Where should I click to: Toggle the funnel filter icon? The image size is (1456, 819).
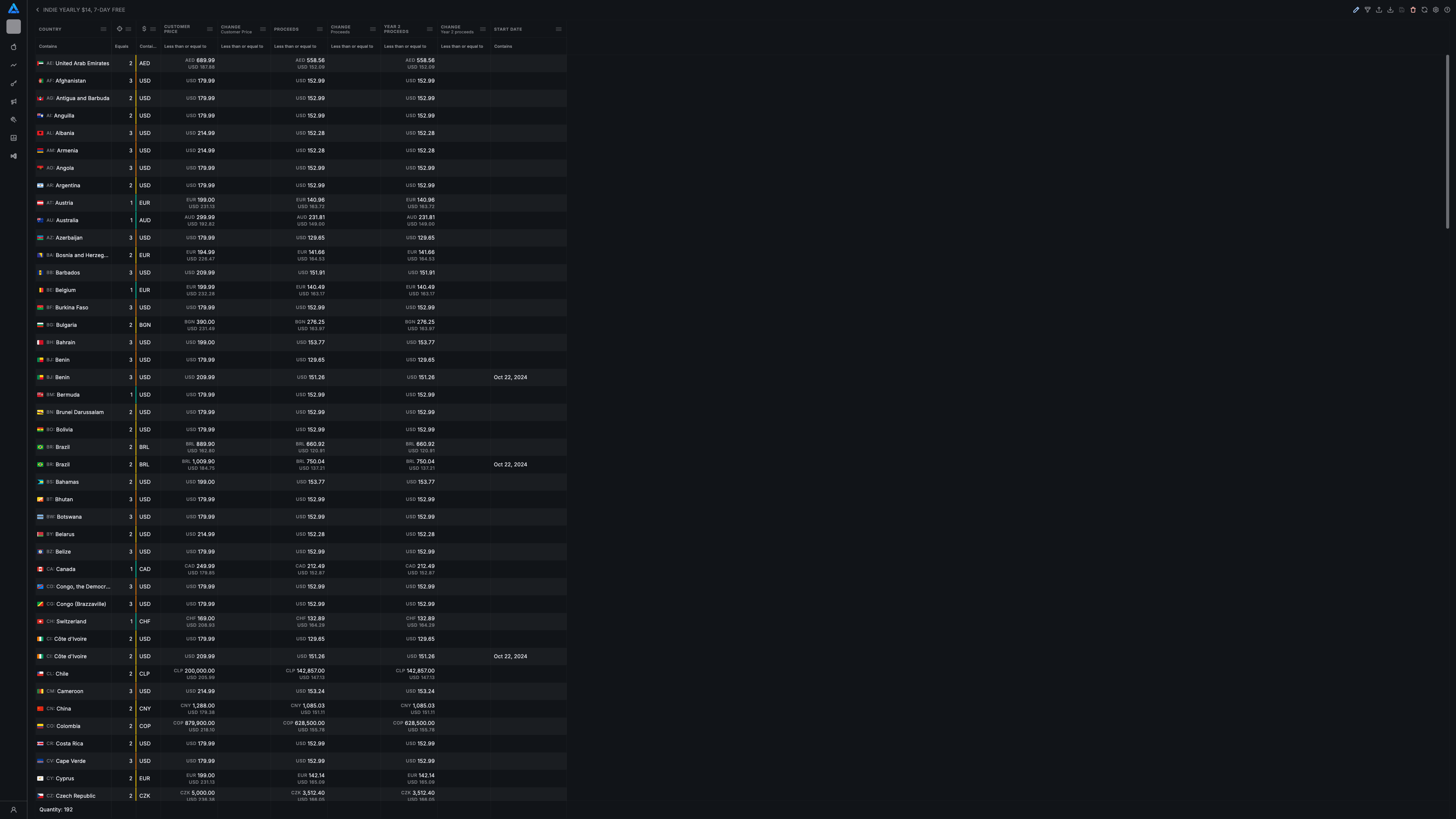[1367, 9]
